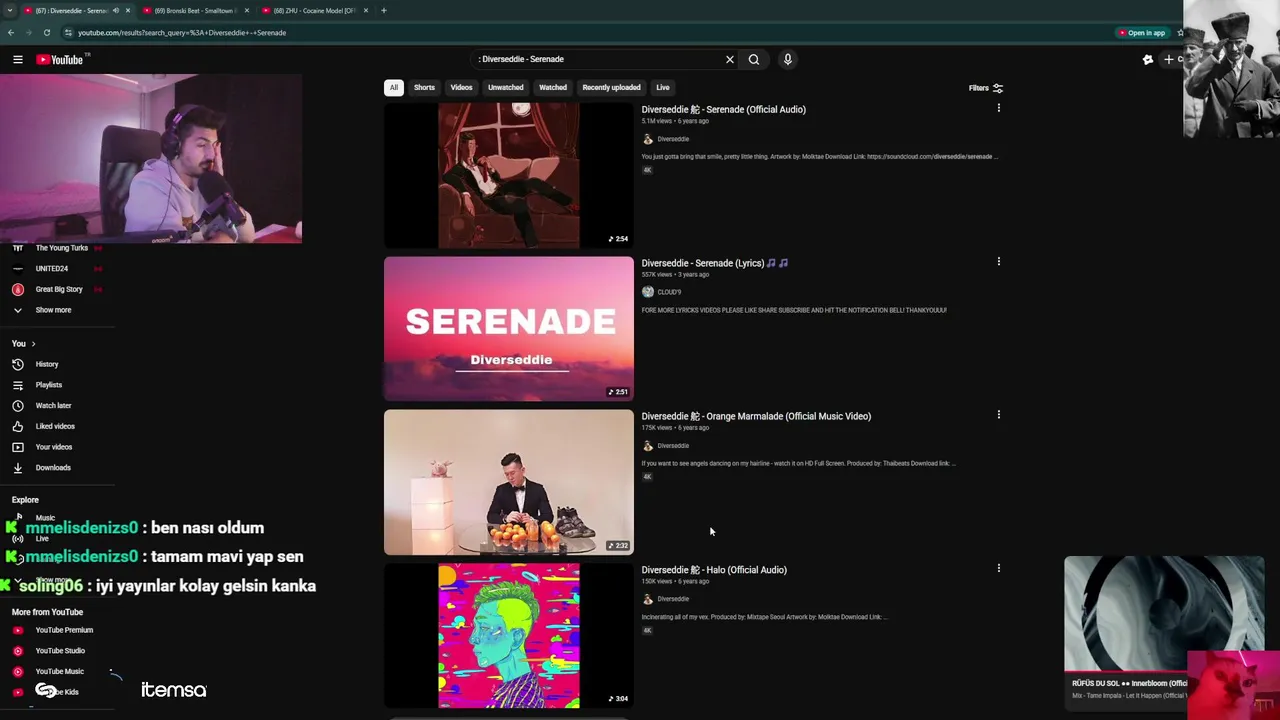Click the SERENADE lyrics video thumbnail
The width and height of the screenshot is (1280, 720).
click(x=509, y=329)
